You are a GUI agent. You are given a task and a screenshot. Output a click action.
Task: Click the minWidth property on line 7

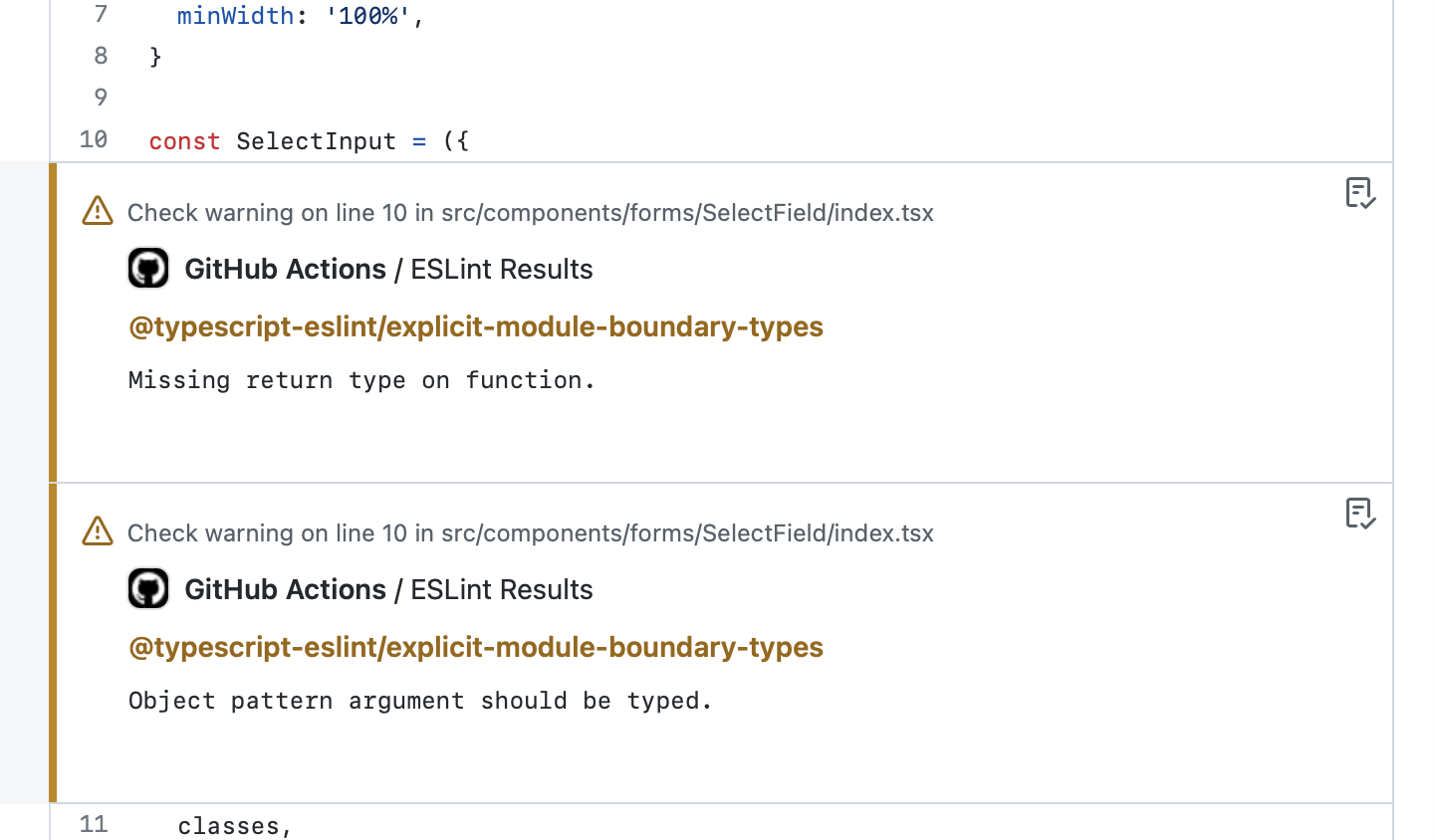(235, 15)
